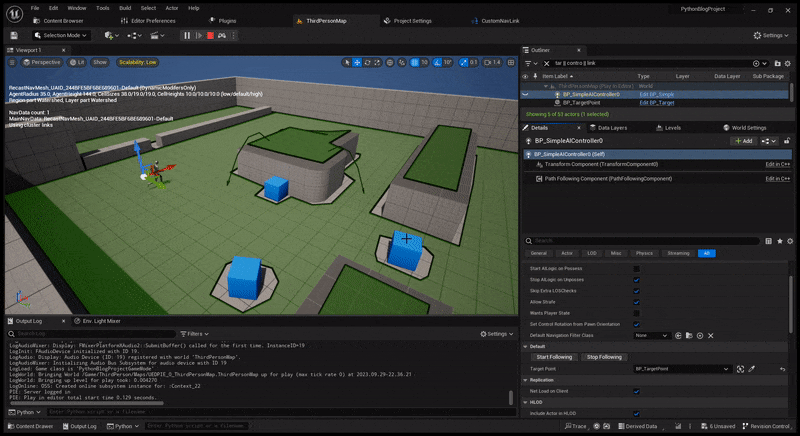Click the viewport layout maximize icon
This screenshot has width=800, height=436.
click(x=511, y=62)
